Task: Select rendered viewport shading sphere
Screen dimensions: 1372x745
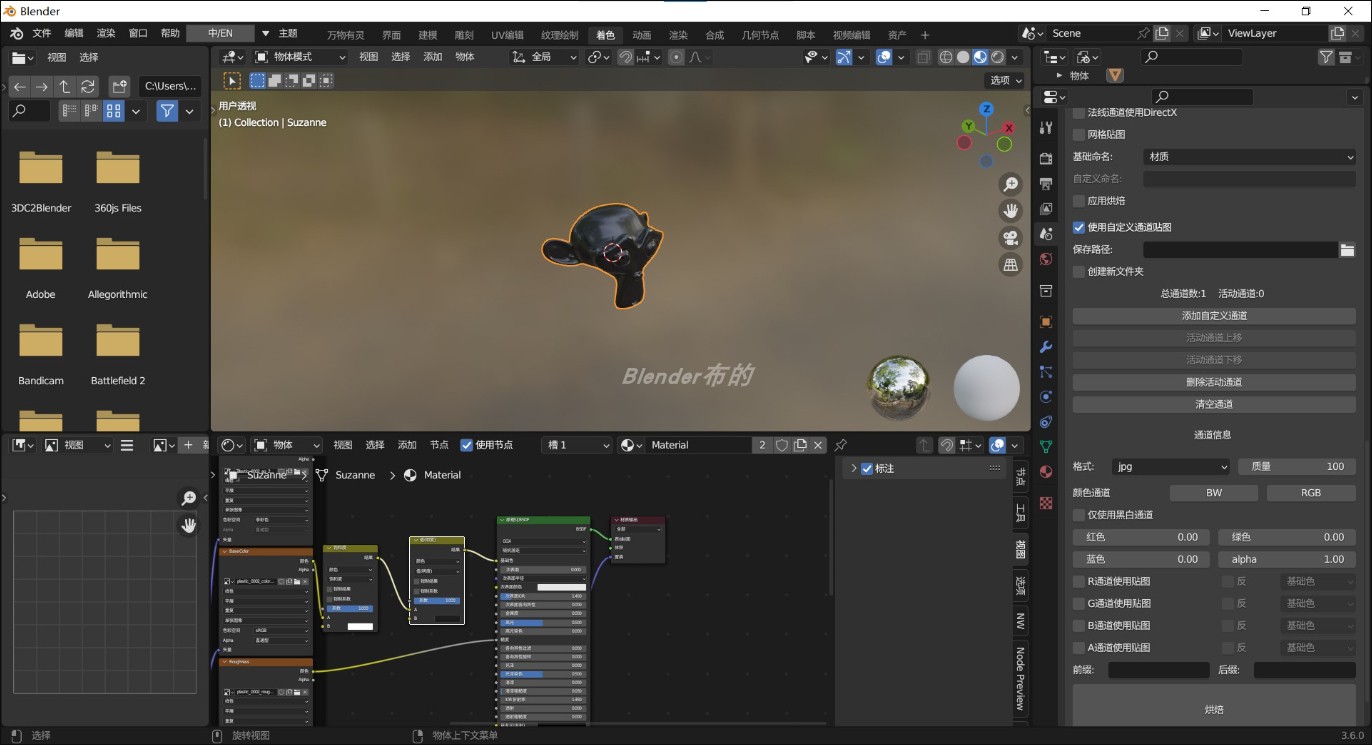Action: [997, 57]
